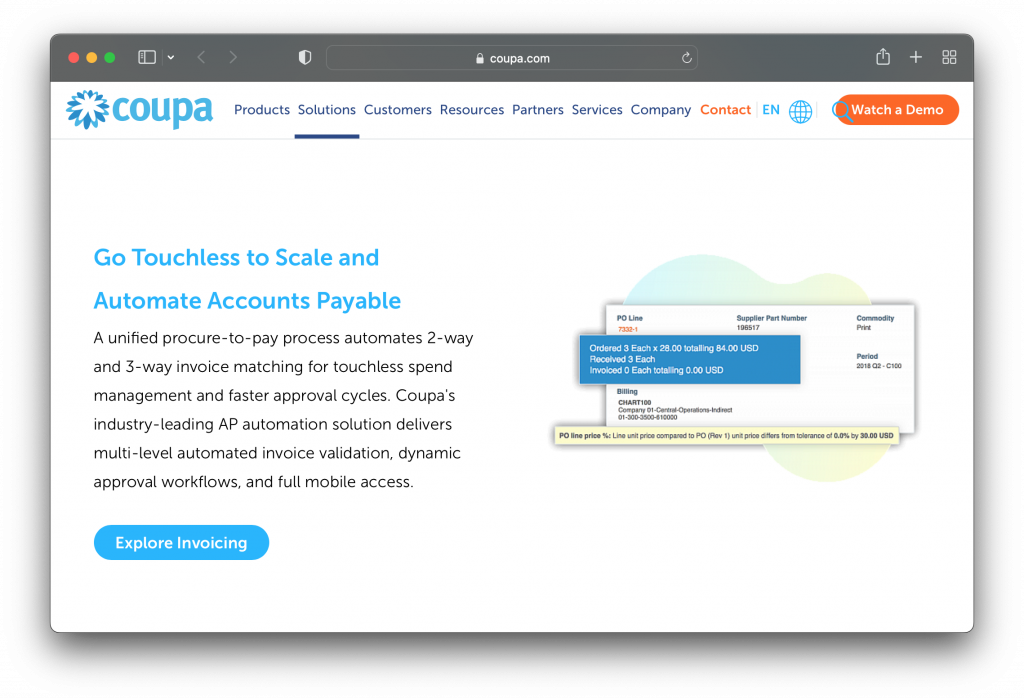The height and width of the screenshot is (699, 1024).
Task: Add a new tab with plus icon
Action: pyautogui.click(x=916, y=57)
